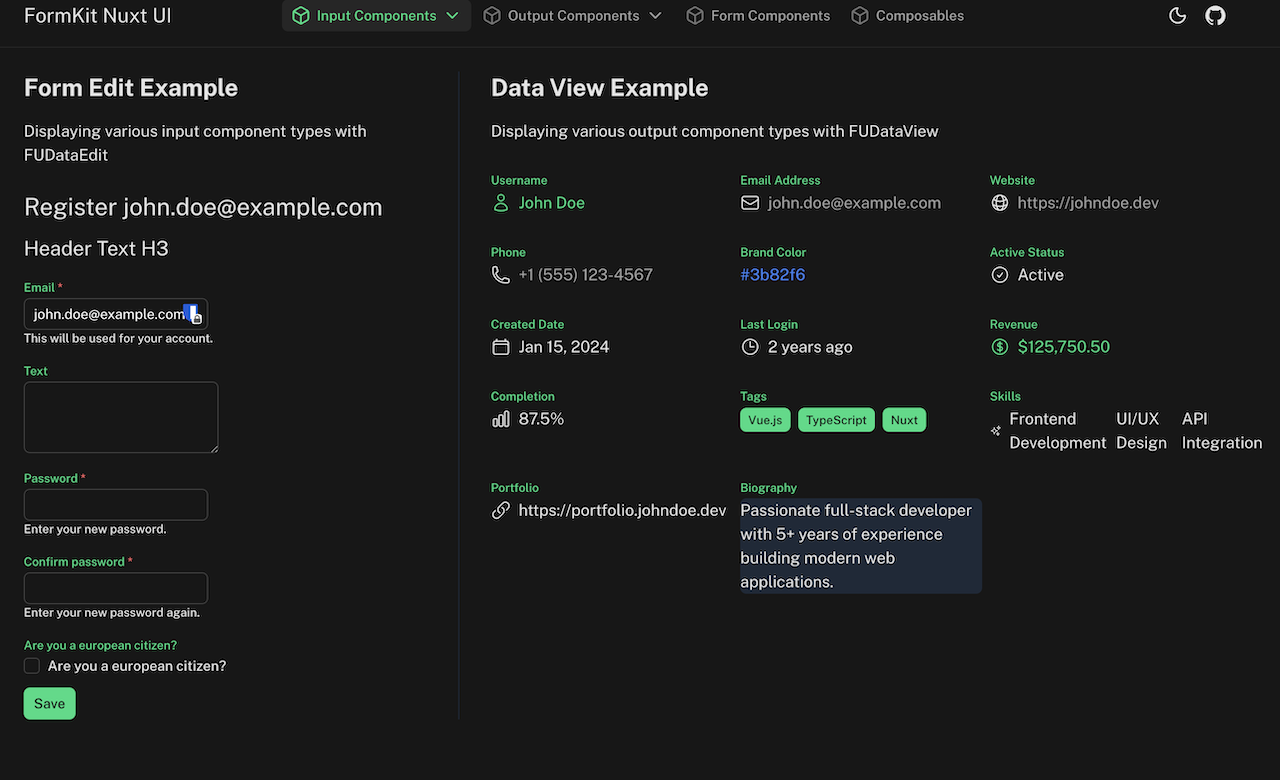Click the UI/UX Design skill text
This screenshot has width=1280, height=780.
point(1141,431)
